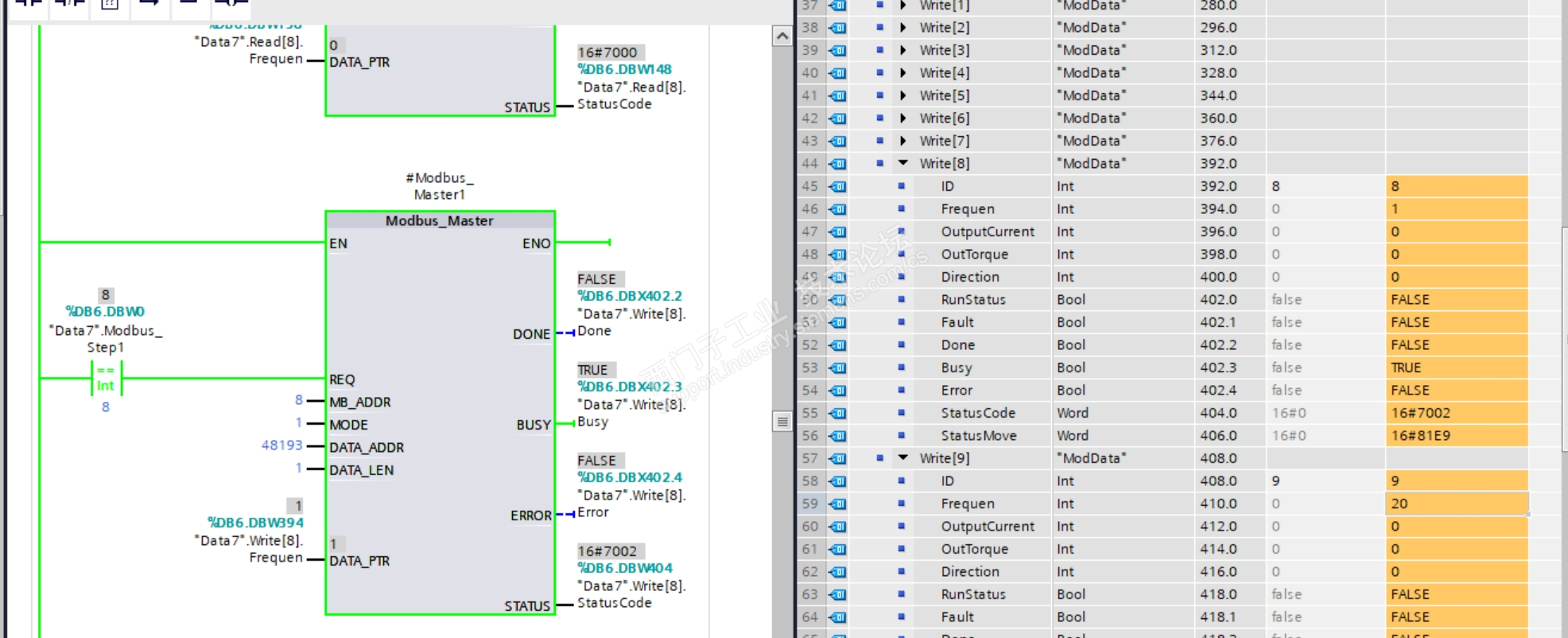Select the OutTorque name cell in row 48
The width and height of the screenshot is (1568, 638).
[975, 255]
